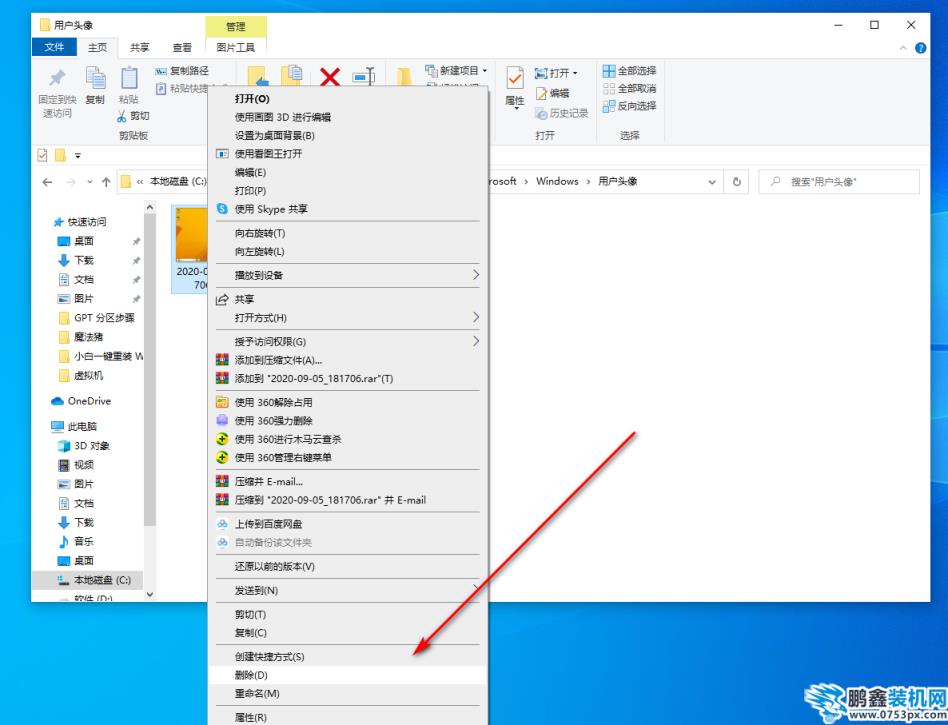Screen dimensions: 948x725
Task: Click Invert Selection (反向选择) in ribbon
Action: pyautogui.click(x=630, y=105)
